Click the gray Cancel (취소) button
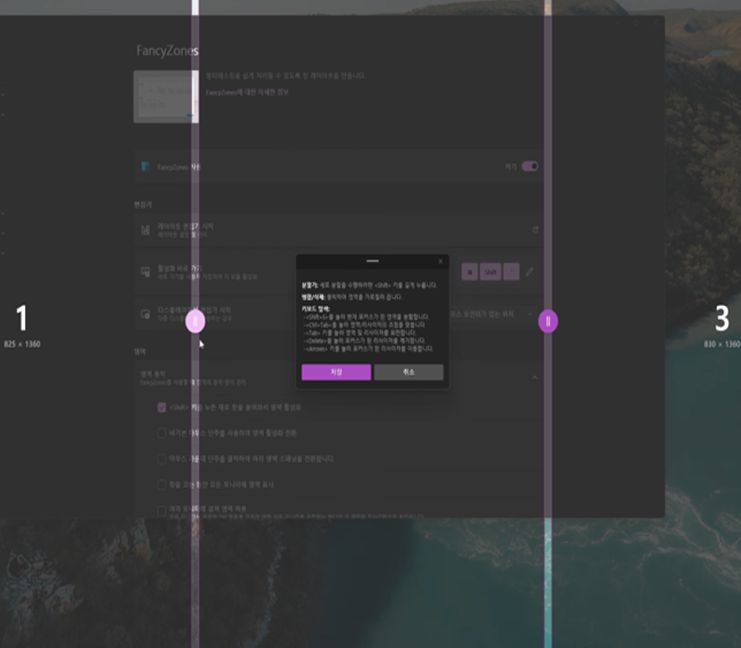The width and height of the screenshot is (741, 648). tap(409, 372)
